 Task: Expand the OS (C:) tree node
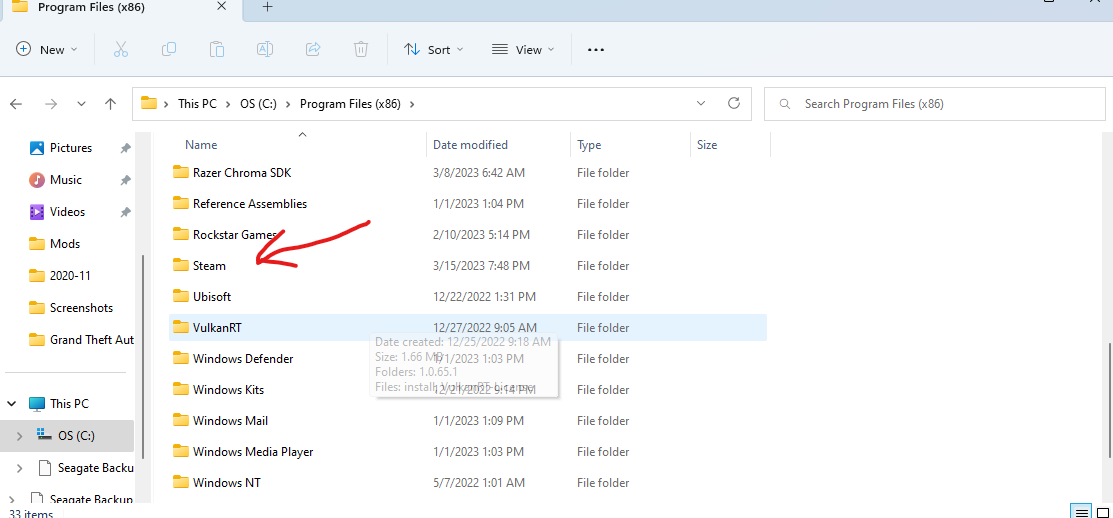click(19, 435)
